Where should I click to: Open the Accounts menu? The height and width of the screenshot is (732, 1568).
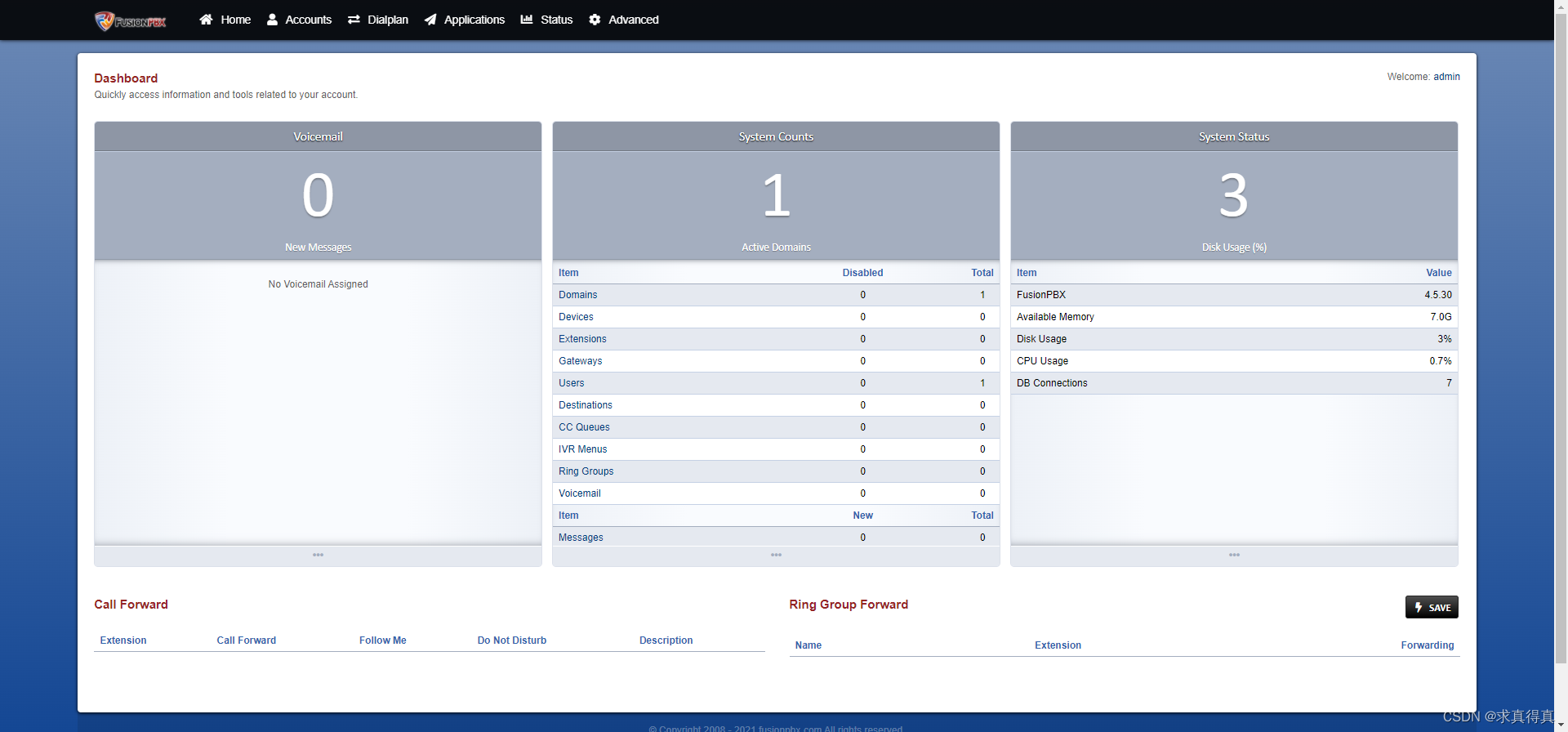pos(299,20)
